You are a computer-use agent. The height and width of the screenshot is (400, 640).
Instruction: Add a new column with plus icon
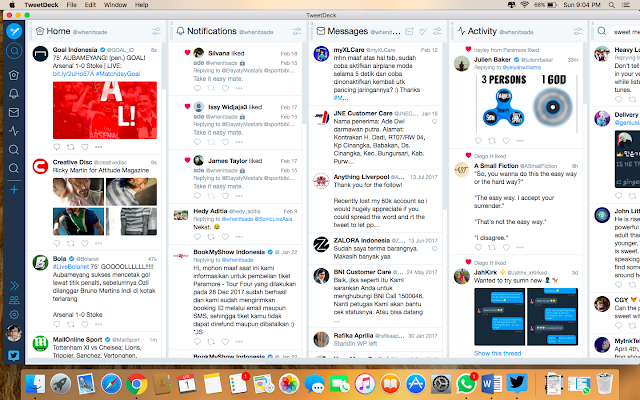point(14,190)
